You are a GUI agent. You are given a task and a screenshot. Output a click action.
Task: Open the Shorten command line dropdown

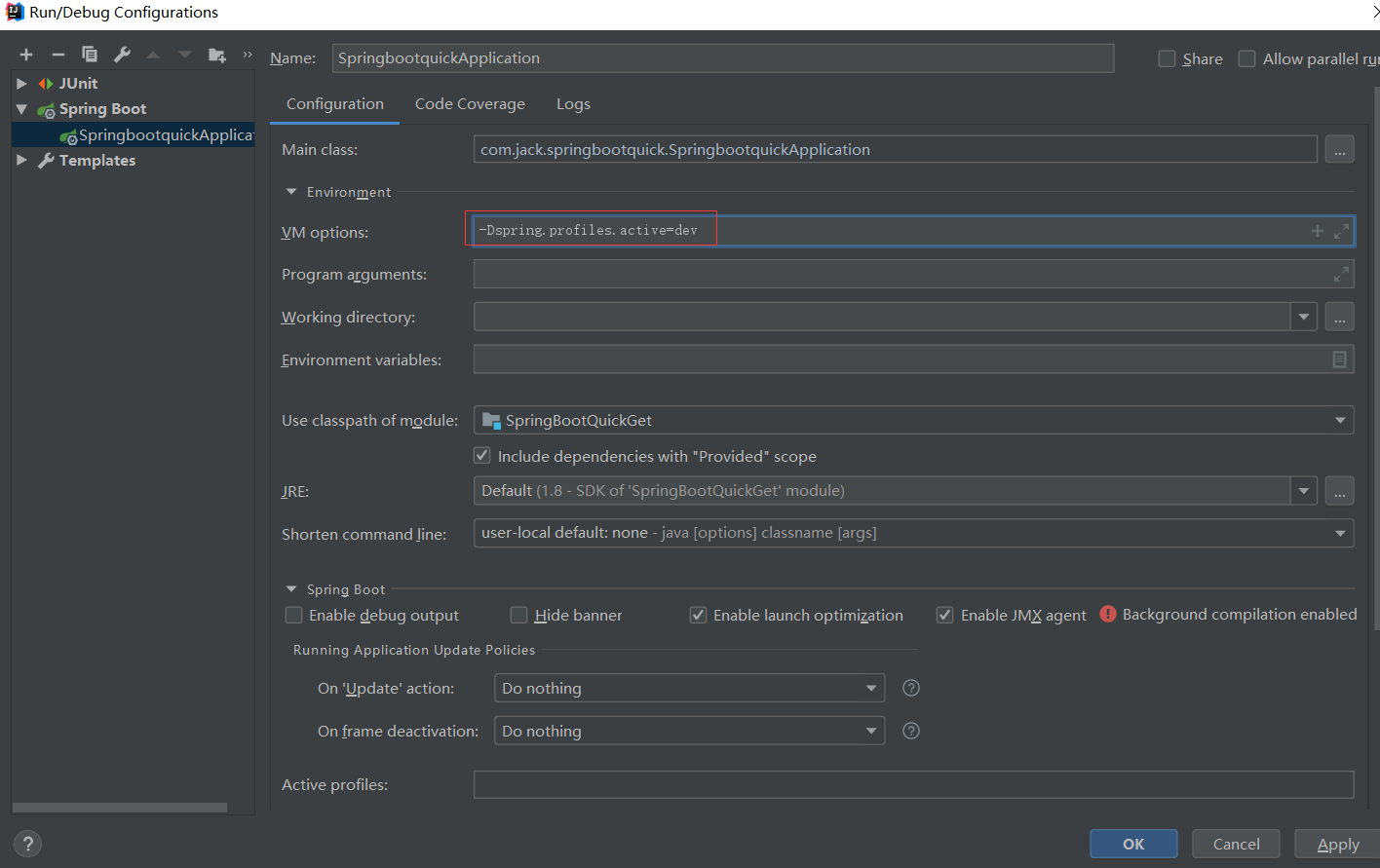pyautogui.click(x=913, y=533)
